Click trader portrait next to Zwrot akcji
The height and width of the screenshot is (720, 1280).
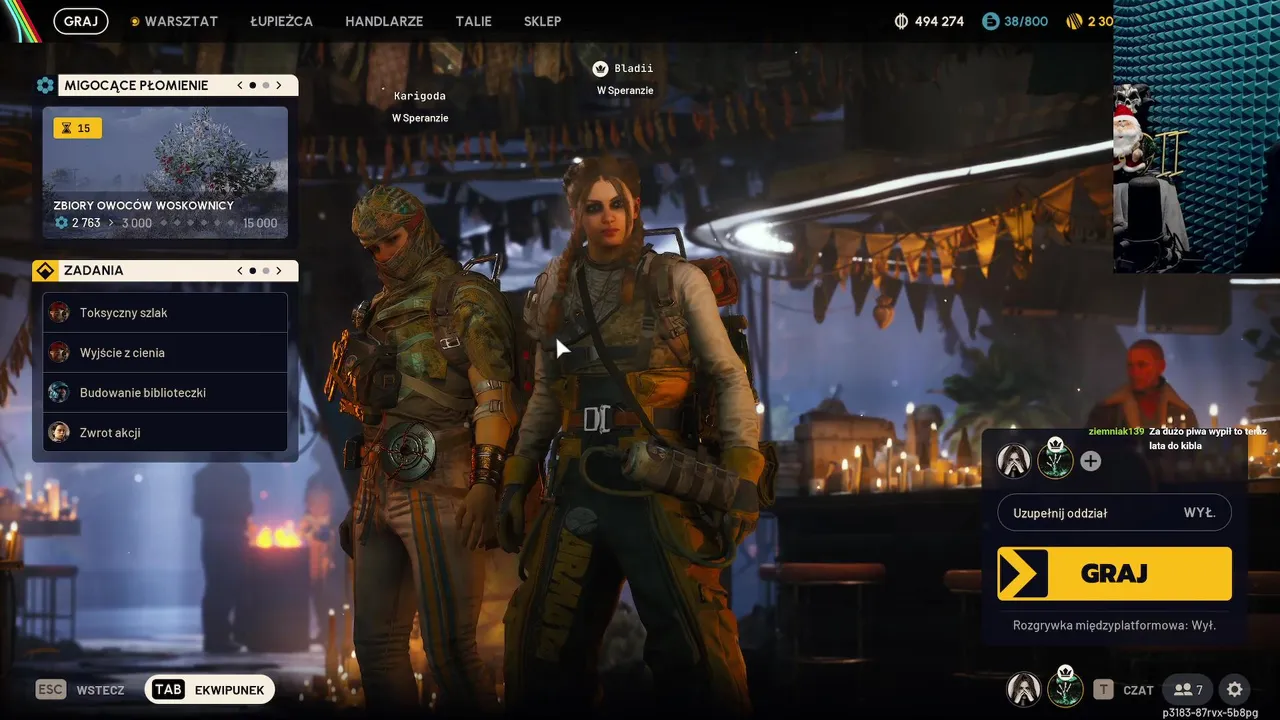(x=59, y=433)
